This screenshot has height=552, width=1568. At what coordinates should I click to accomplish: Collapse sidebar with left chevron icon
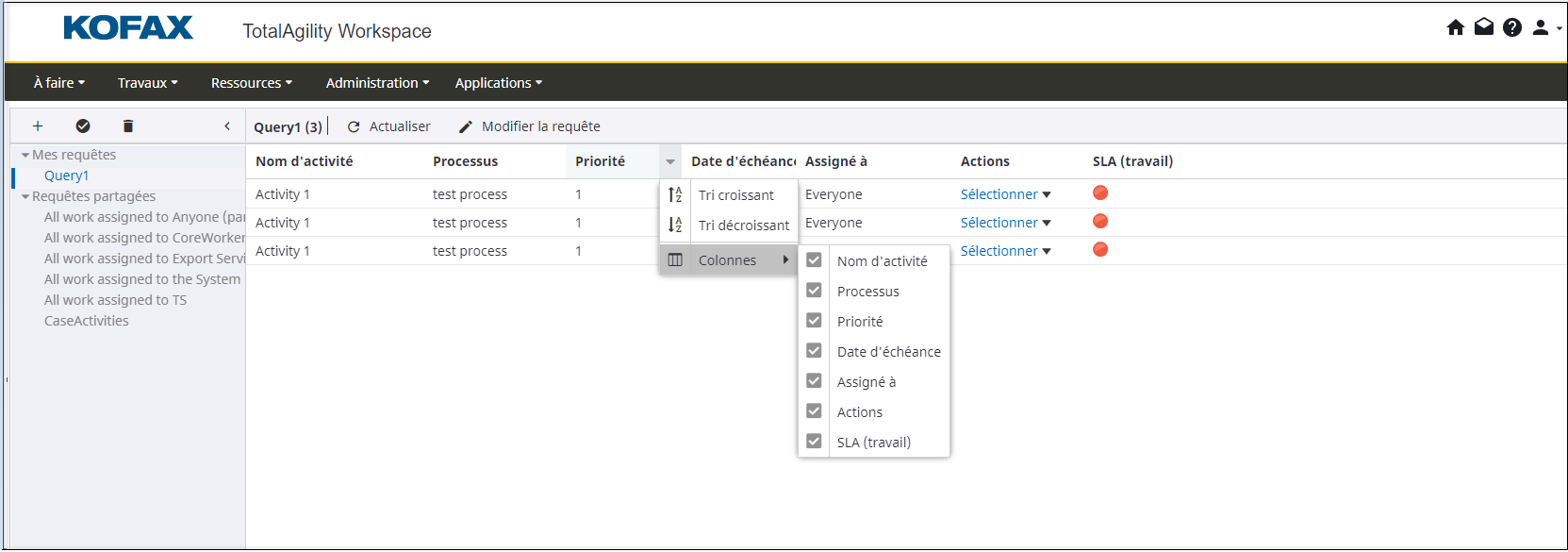click(227, 125)
